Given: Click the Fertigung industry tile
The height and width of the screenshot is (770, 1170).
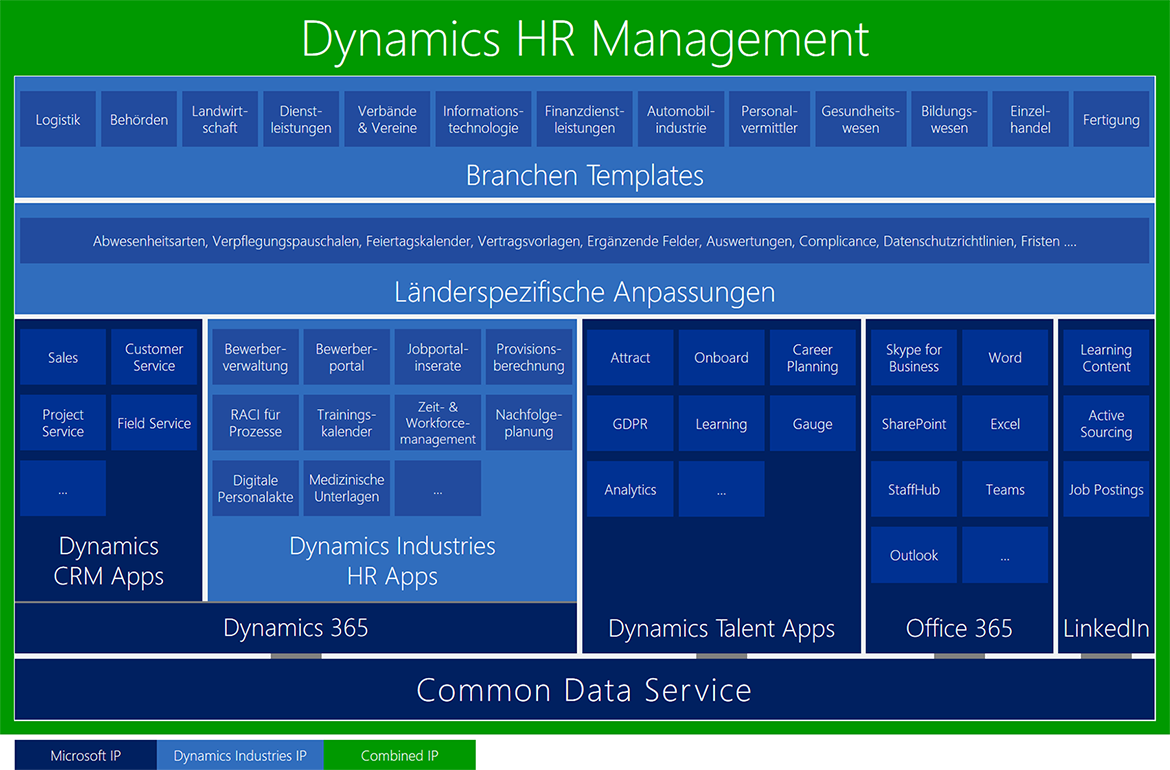Looking at the screenshot, I should (1111, 120).
